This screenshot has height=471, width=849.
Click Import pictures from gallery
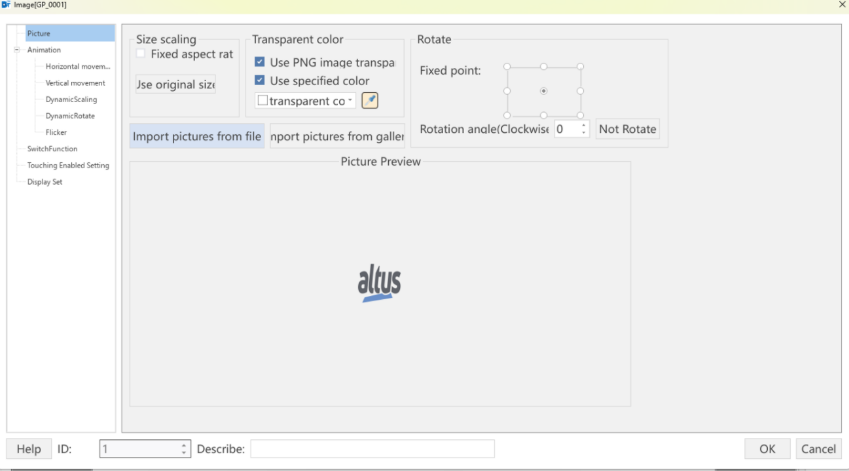click(337, 136)
